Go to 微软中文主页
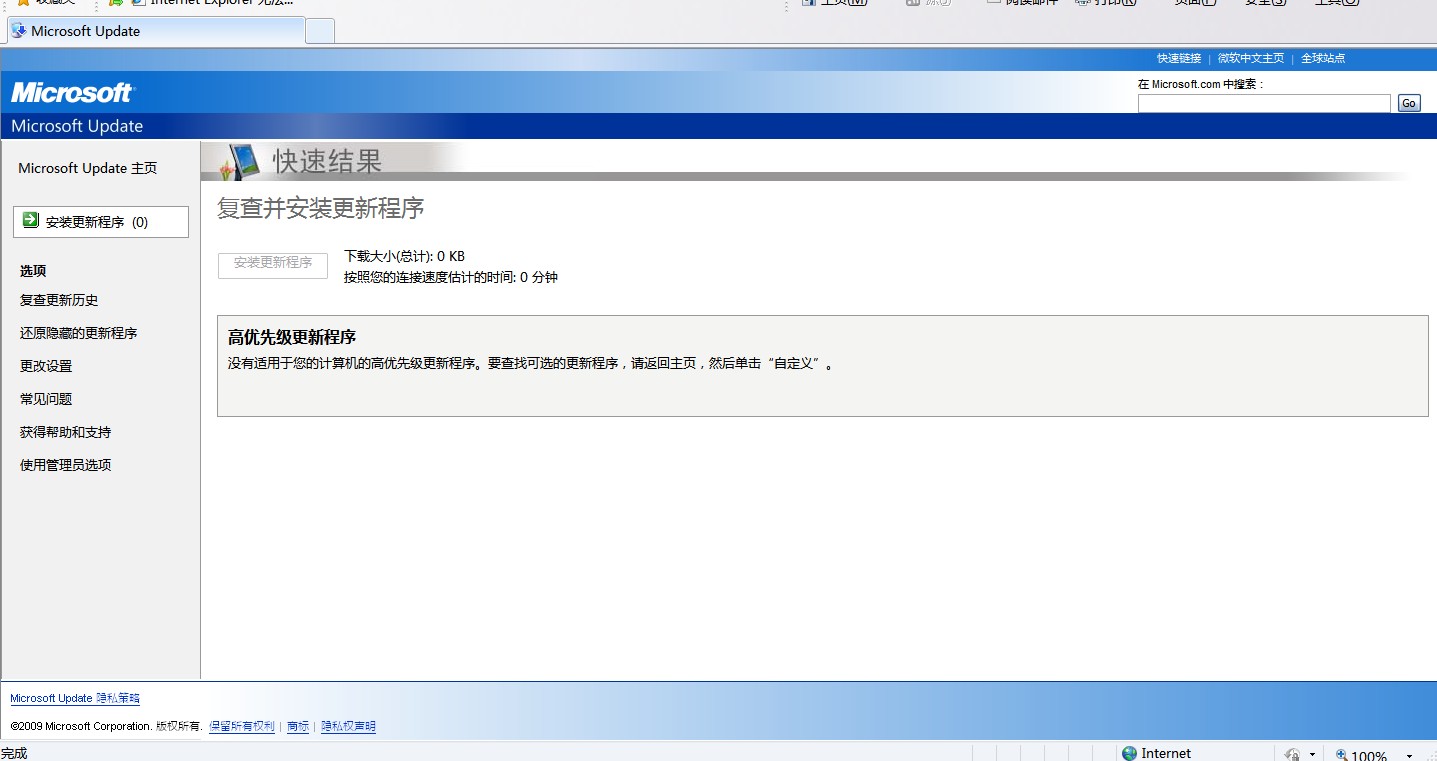This screenshot has width=1437, height=761. [x=1251, y=58]
